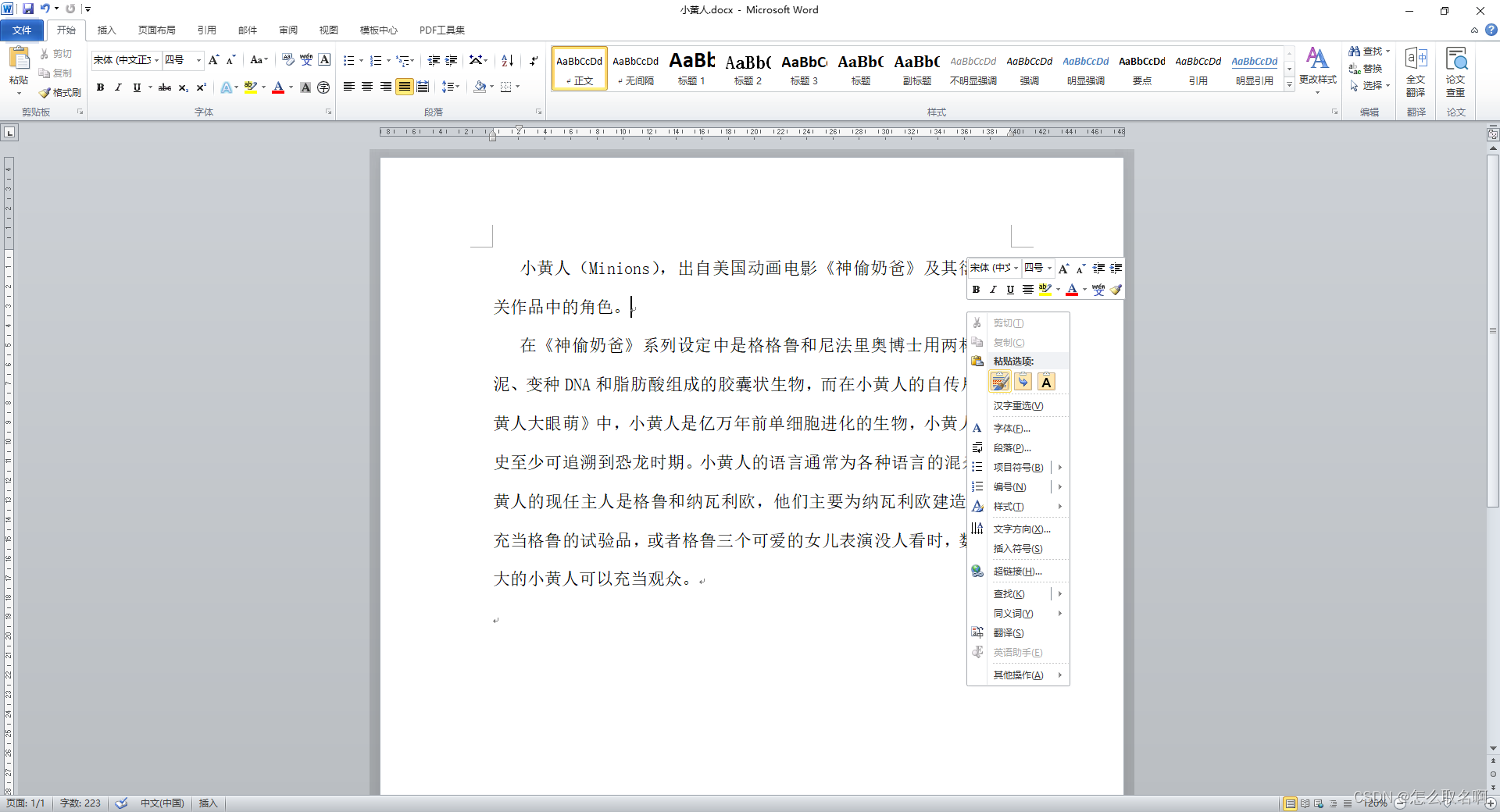Select 段落(P)... in the context menu
The image size is (1500, 812).
tap(1018, 448)
